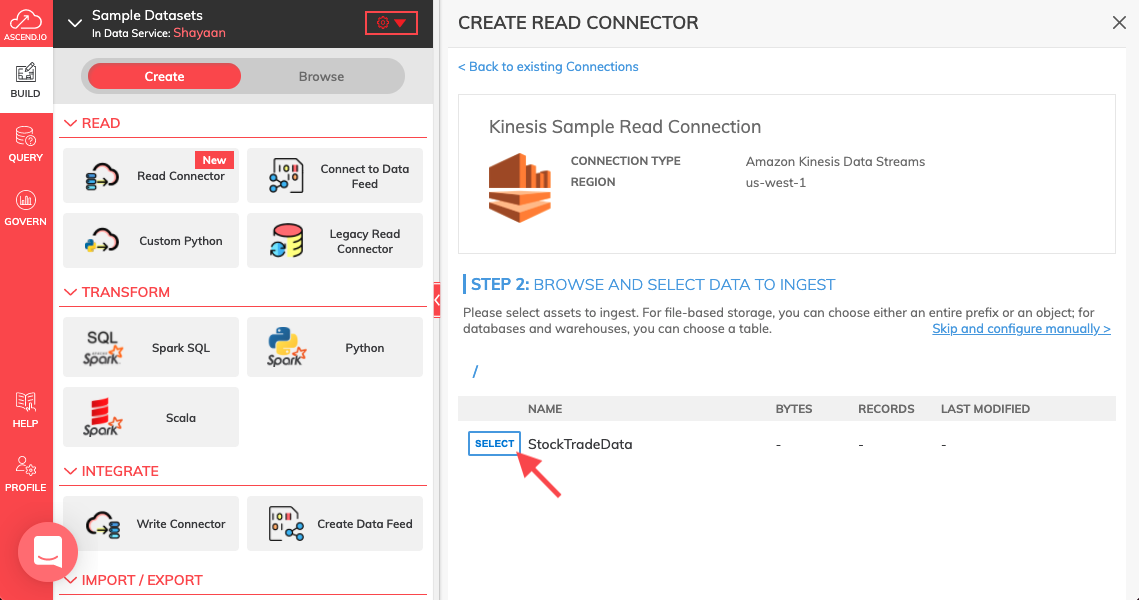Click the Amazon Kinesis Data Streams value
Image resolution: width=1139 pixels, height=600 pixels.
(835, 161)
